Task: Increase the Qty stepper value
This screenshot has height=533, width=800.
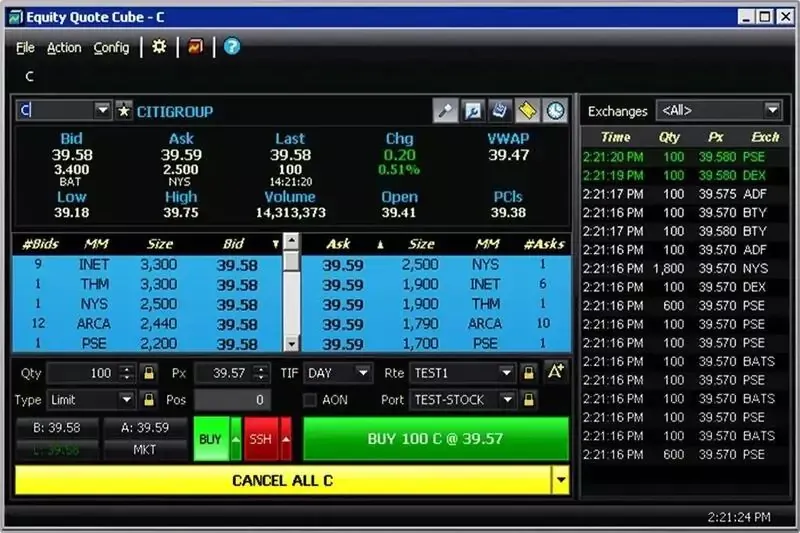Action: (x=127, y=368)
